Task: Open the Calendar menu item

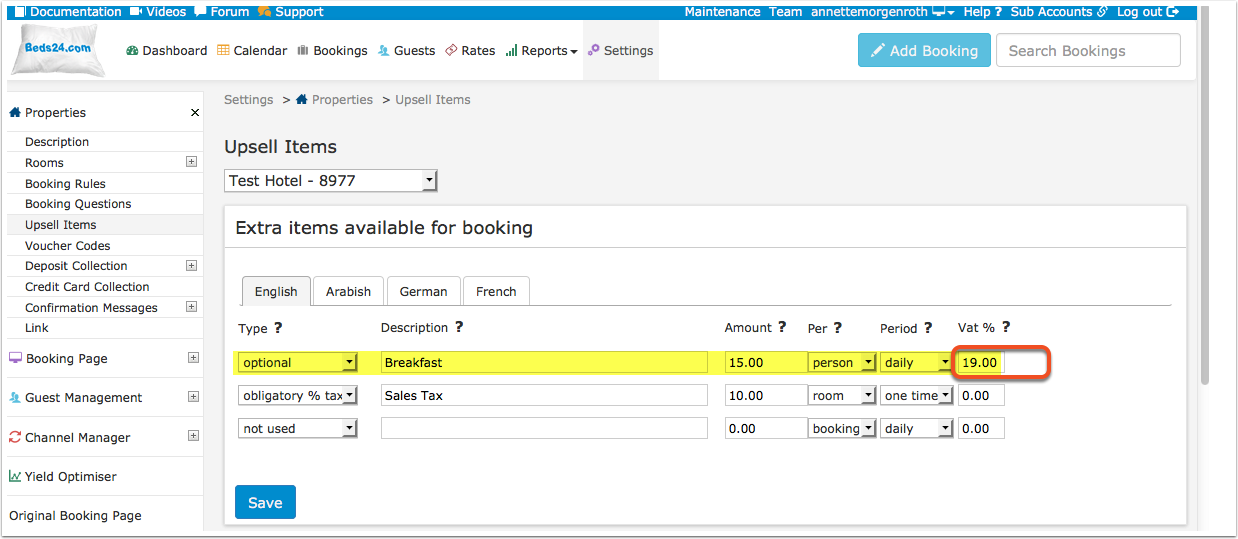Action: pos(252,51)
